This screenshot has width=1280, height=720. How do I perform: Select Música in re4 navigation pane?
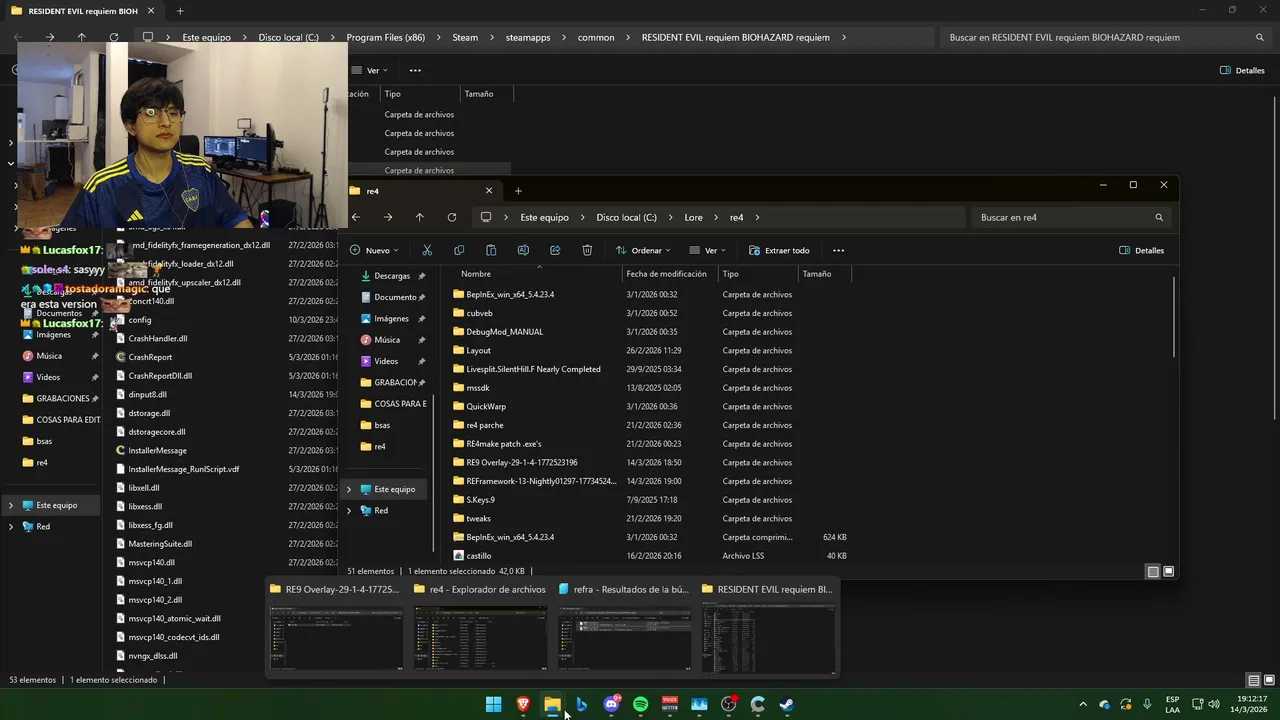point(387,340)
